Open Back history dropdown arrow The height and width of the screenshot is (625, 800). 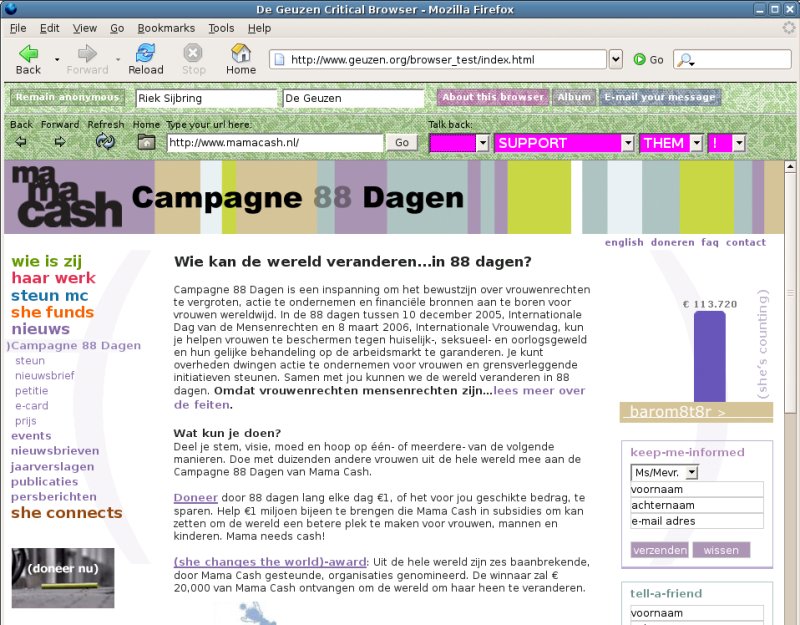coord(57,60)
